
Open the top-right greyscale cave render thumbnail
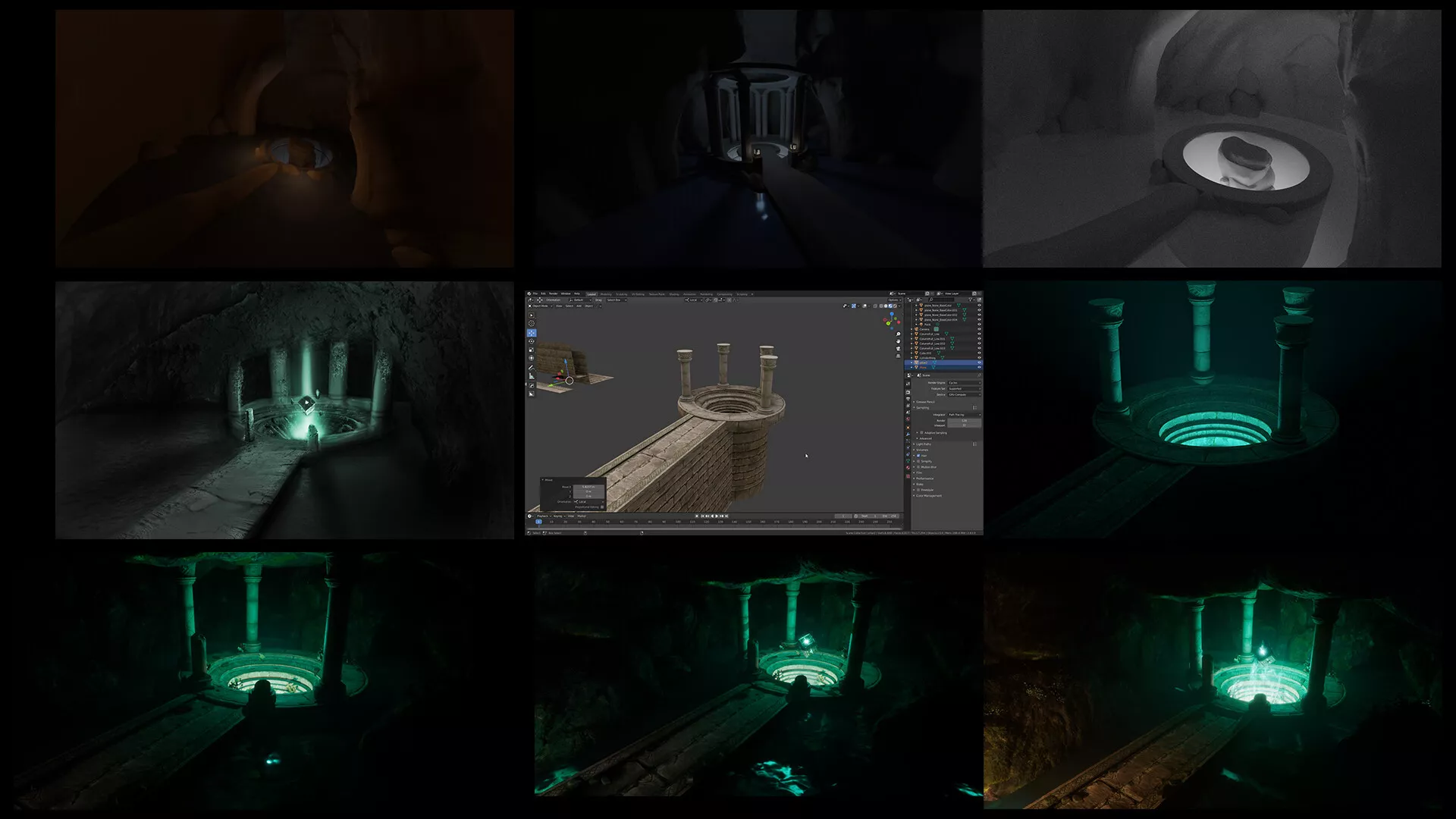pos(1212,139)
